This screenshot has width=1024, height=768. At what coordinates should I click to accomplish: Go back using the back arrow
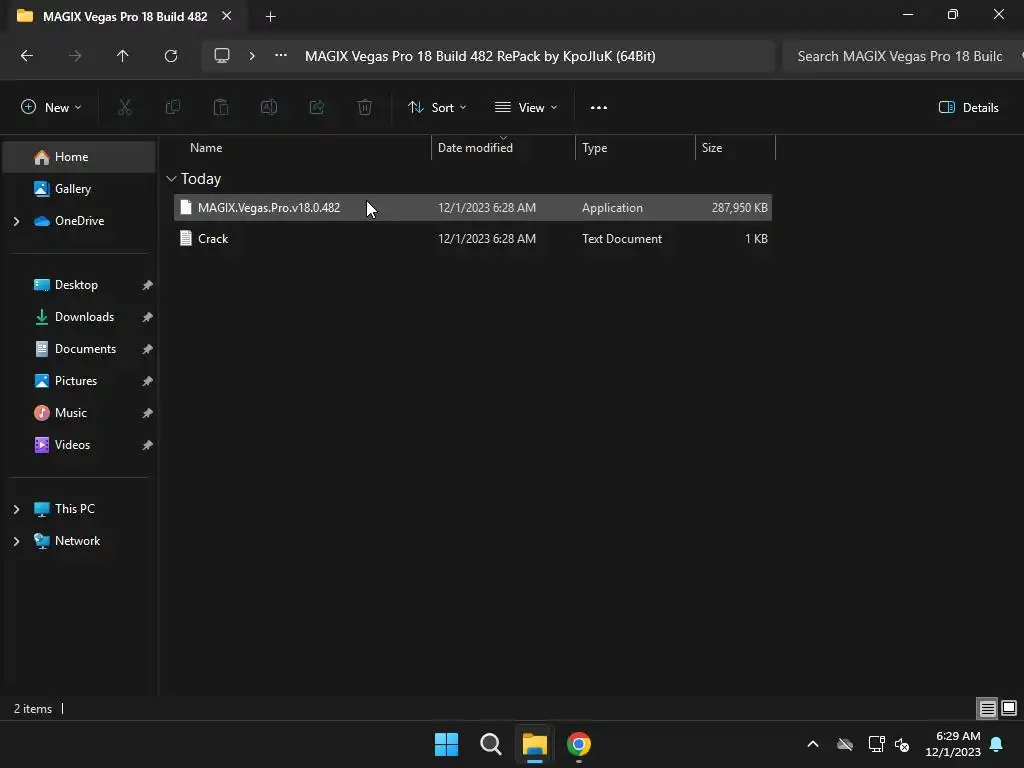[x=27, y=56]
